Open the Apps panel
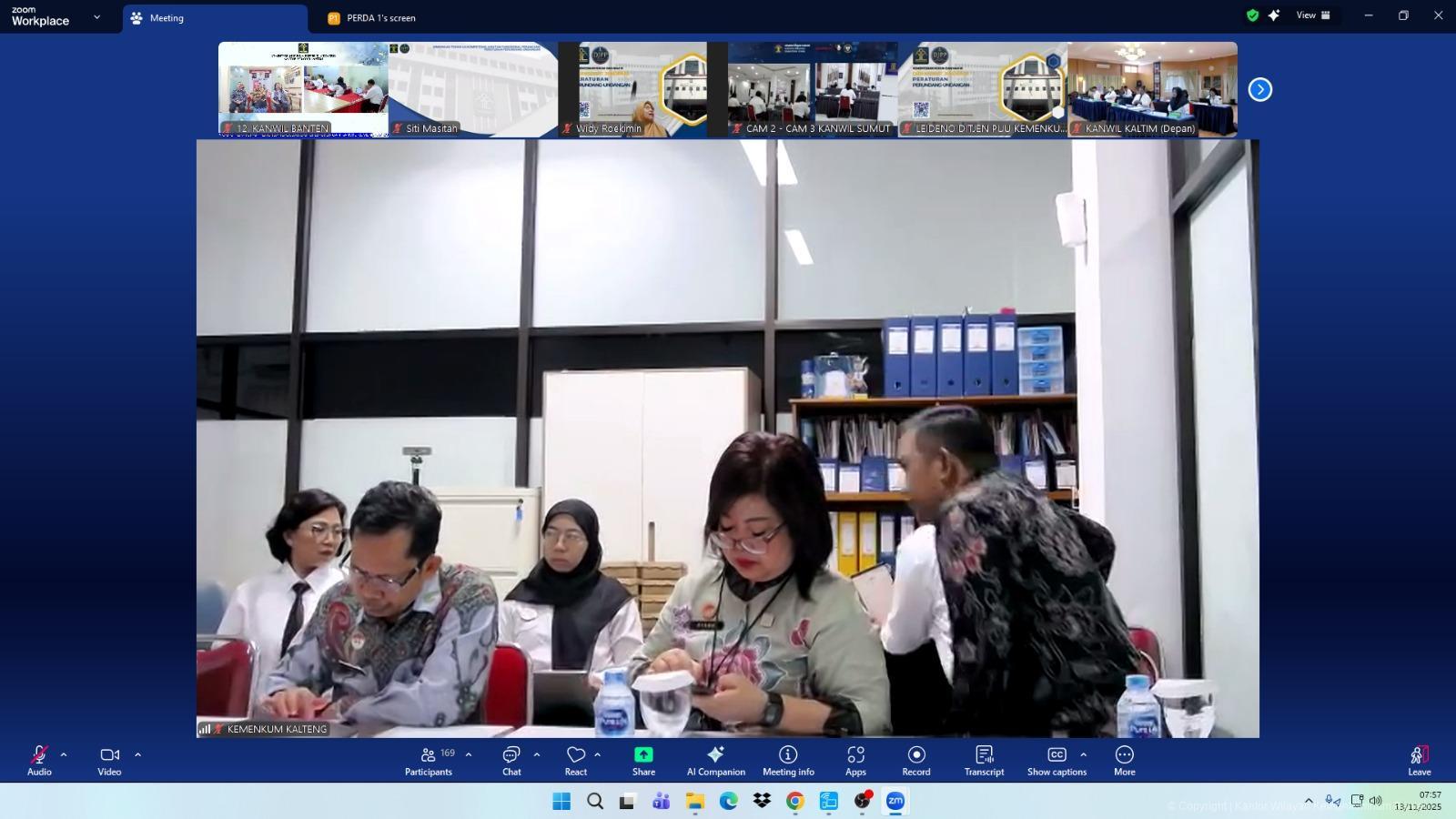This screenshot has height=819, width=1456. coord(855,761)
